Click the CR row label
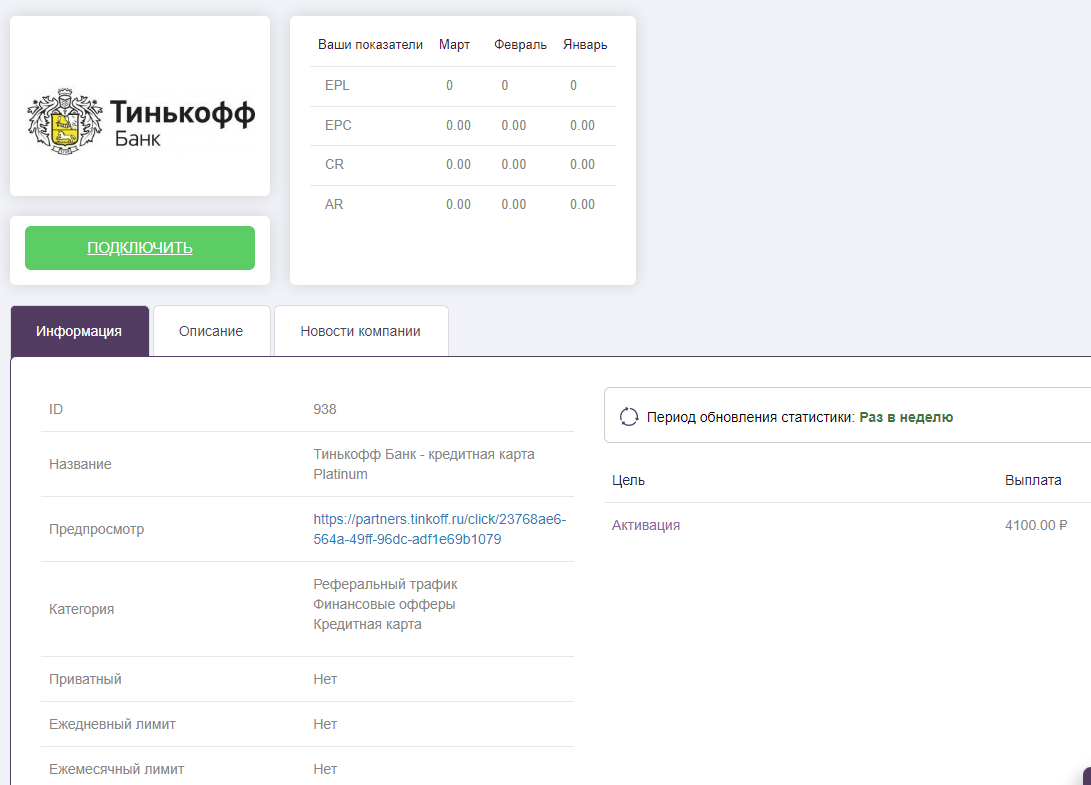The width and height of the screenshot is (1091, 785). tap(334, 164)
